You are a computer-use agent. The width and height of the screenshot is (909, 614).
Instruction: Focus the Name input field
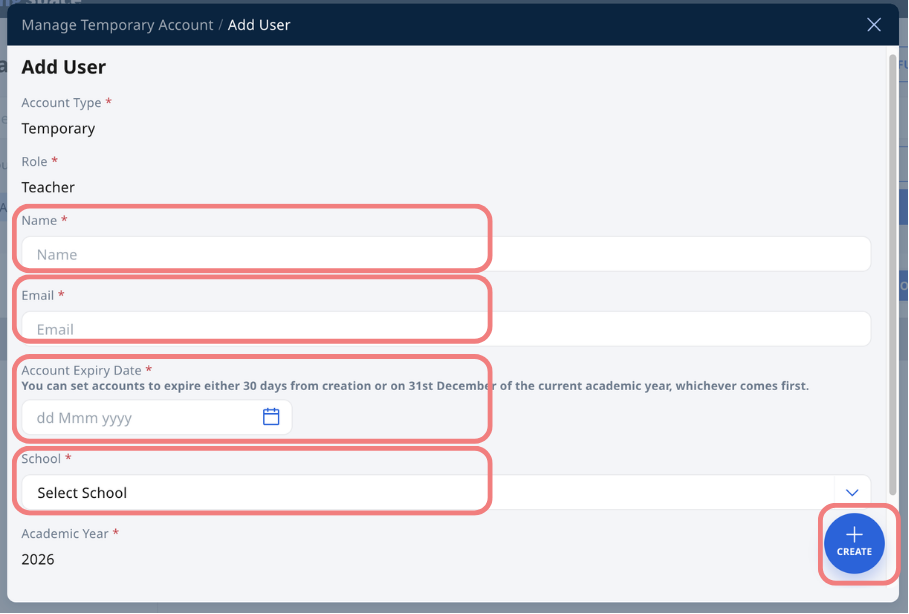coord(446,254)
